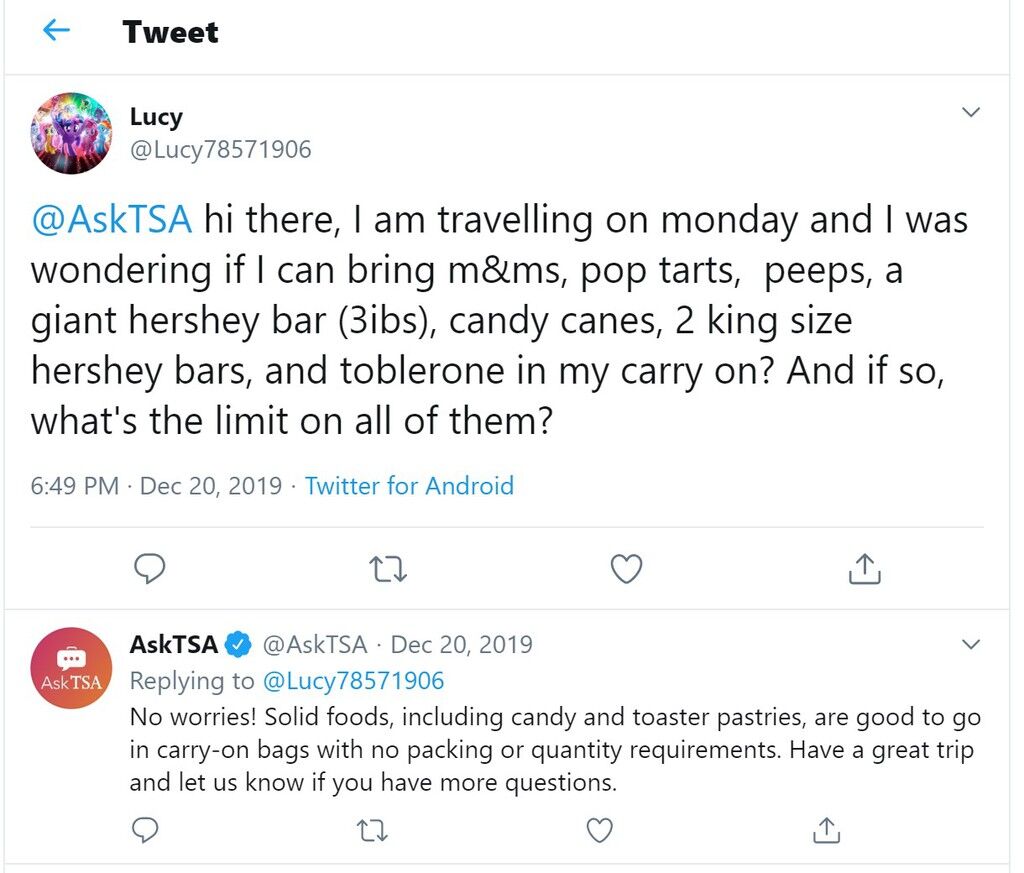Screen dimensions: 1024x873
Task: Go back using the left arrow icon
Action: [56, 30]
